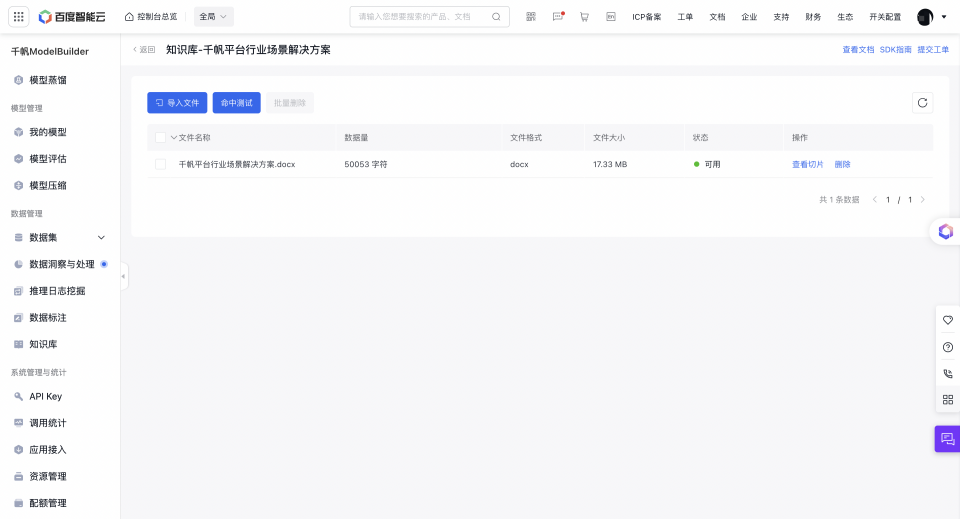Open the purple feedback chat button
960x519 pixels.
coord(947,439)
